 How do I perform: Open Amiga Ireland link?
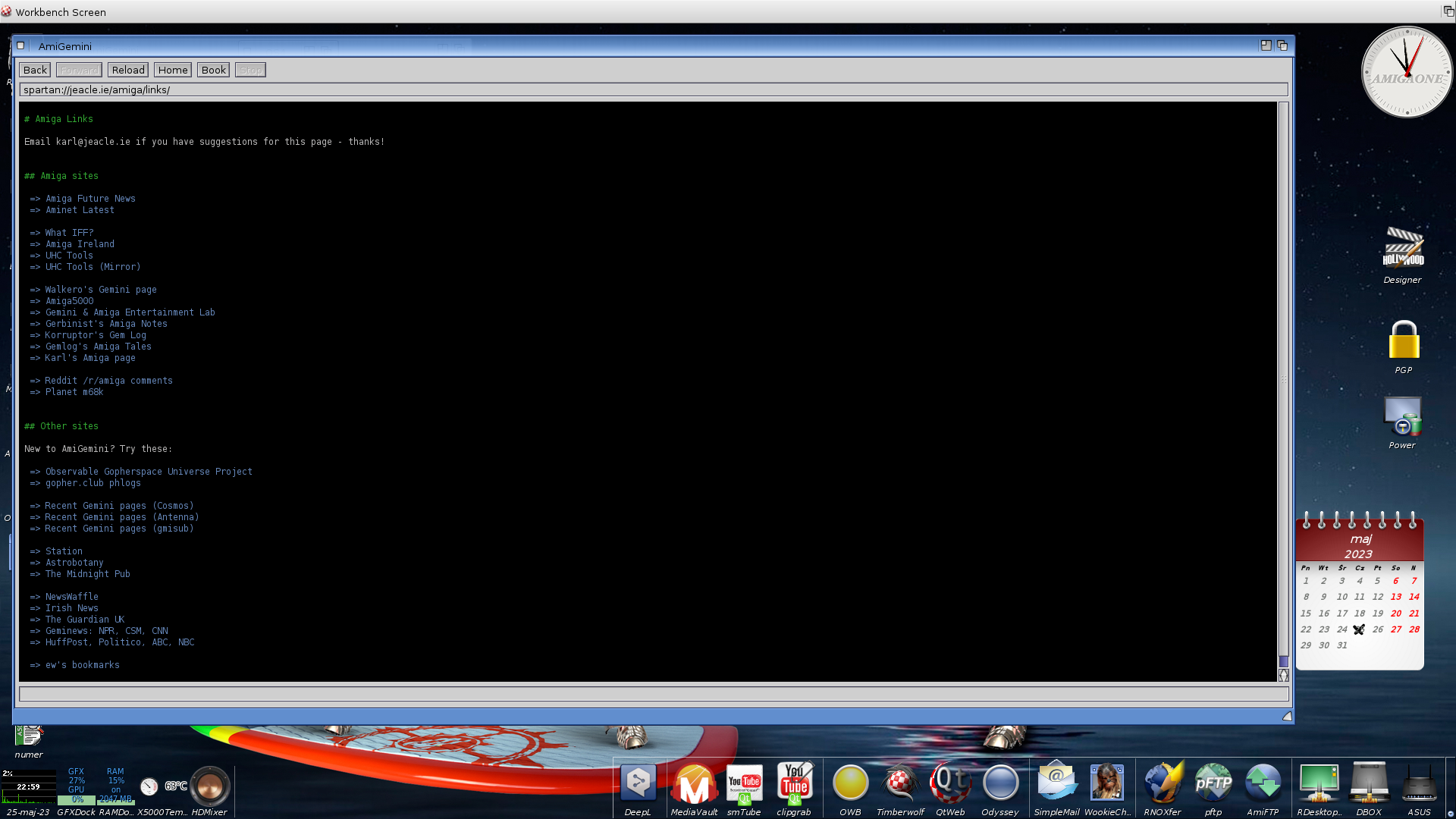80,244
